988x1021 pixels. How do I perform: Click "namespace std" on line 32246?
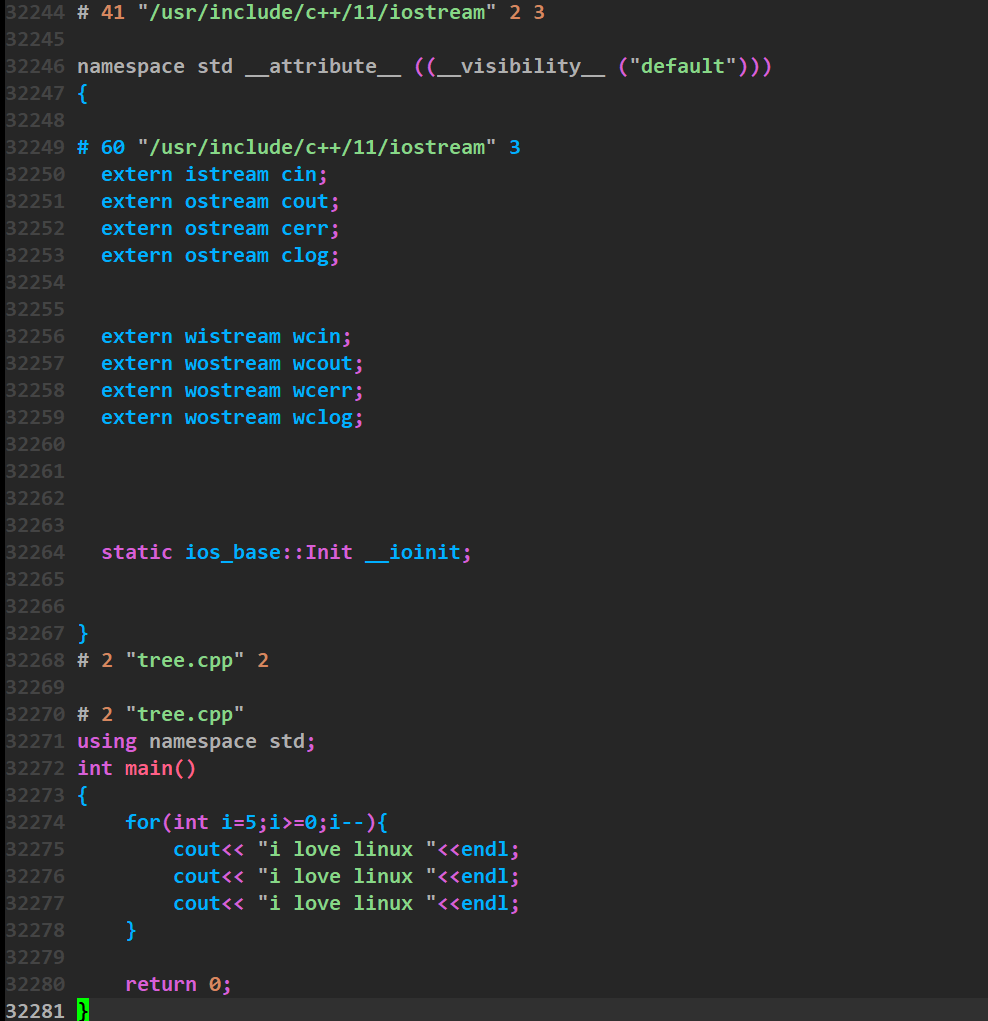click(x=155, y=66)
